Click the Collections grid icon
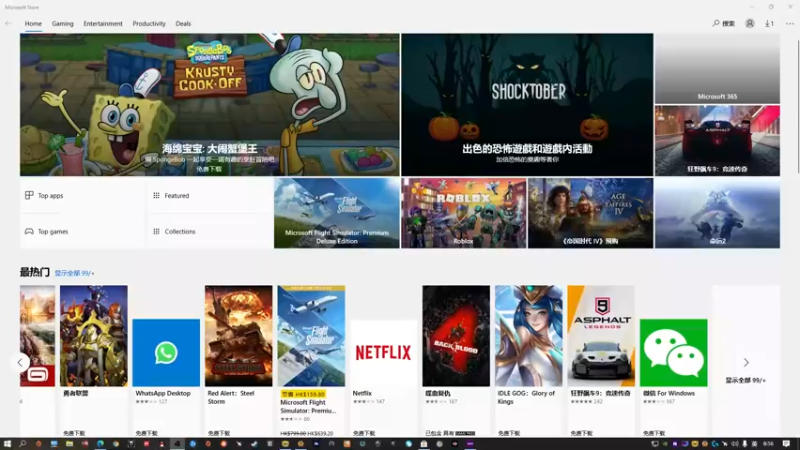 (156, 231)
